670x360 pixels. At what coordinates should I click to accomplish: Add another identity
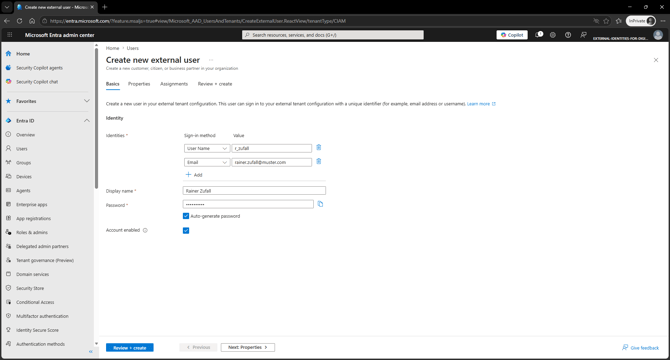tap(194, 175)
